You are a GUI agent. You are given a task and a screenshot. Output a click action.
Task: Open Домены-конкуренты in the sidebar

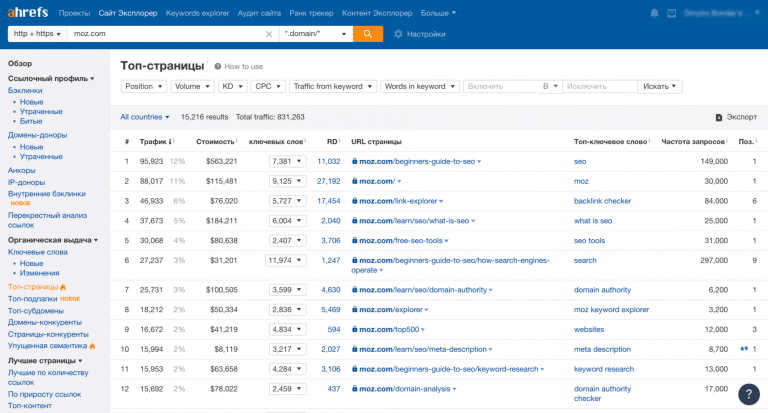(45, 322)
